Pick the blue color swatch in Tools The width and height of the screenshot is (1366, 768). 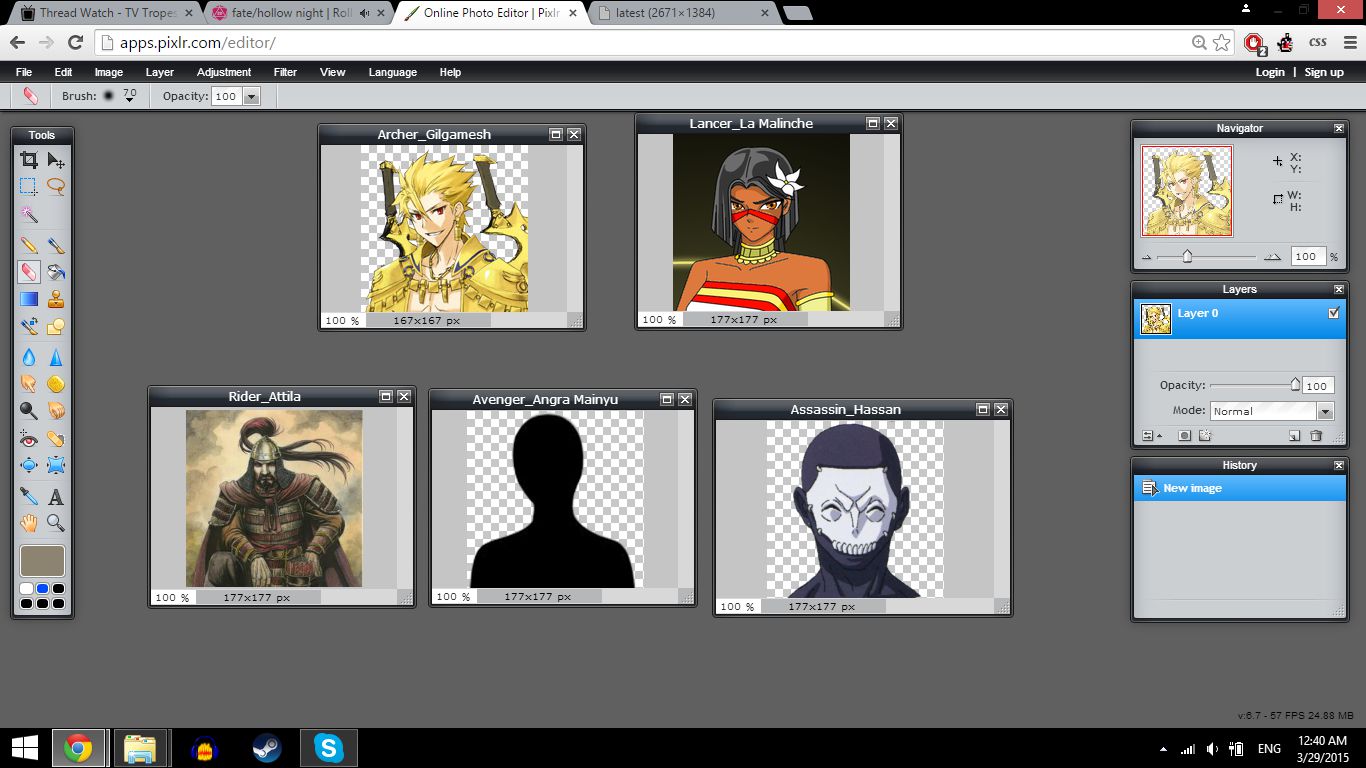point(42,589)
